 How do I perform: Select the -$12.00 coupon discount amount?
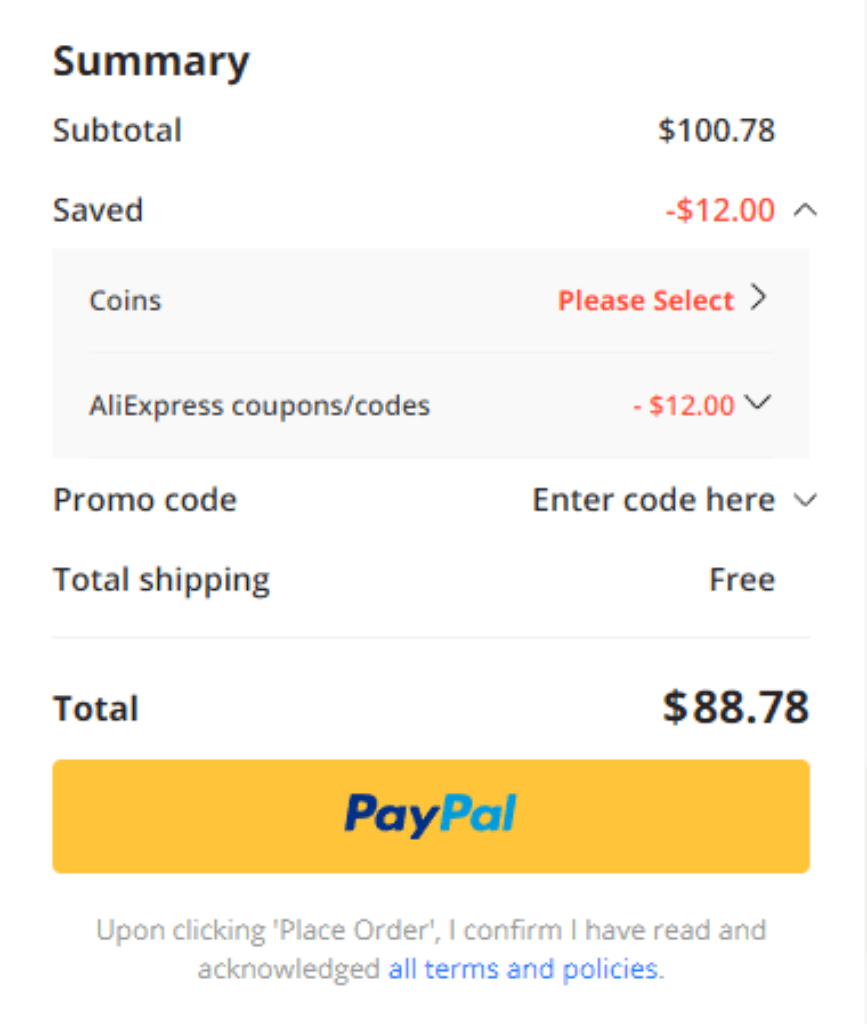(x=684, y=406)
